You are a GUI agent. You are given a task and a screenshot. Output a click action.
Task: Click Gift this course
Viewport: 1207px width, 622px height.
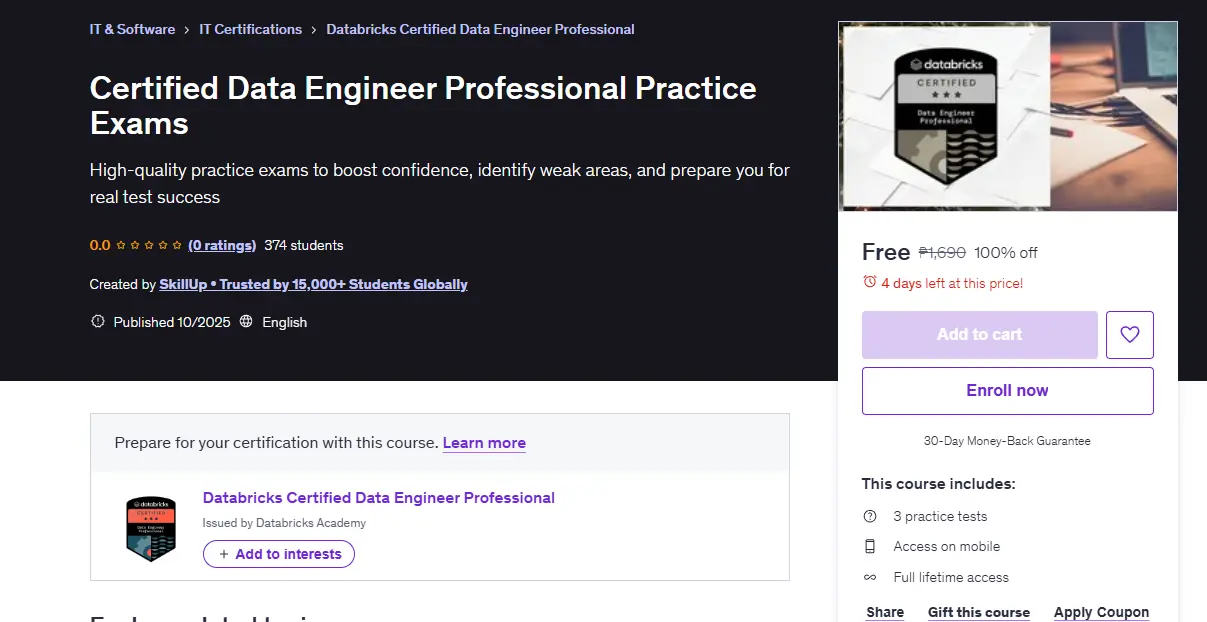pyautogui.click(x=979, y=612)
